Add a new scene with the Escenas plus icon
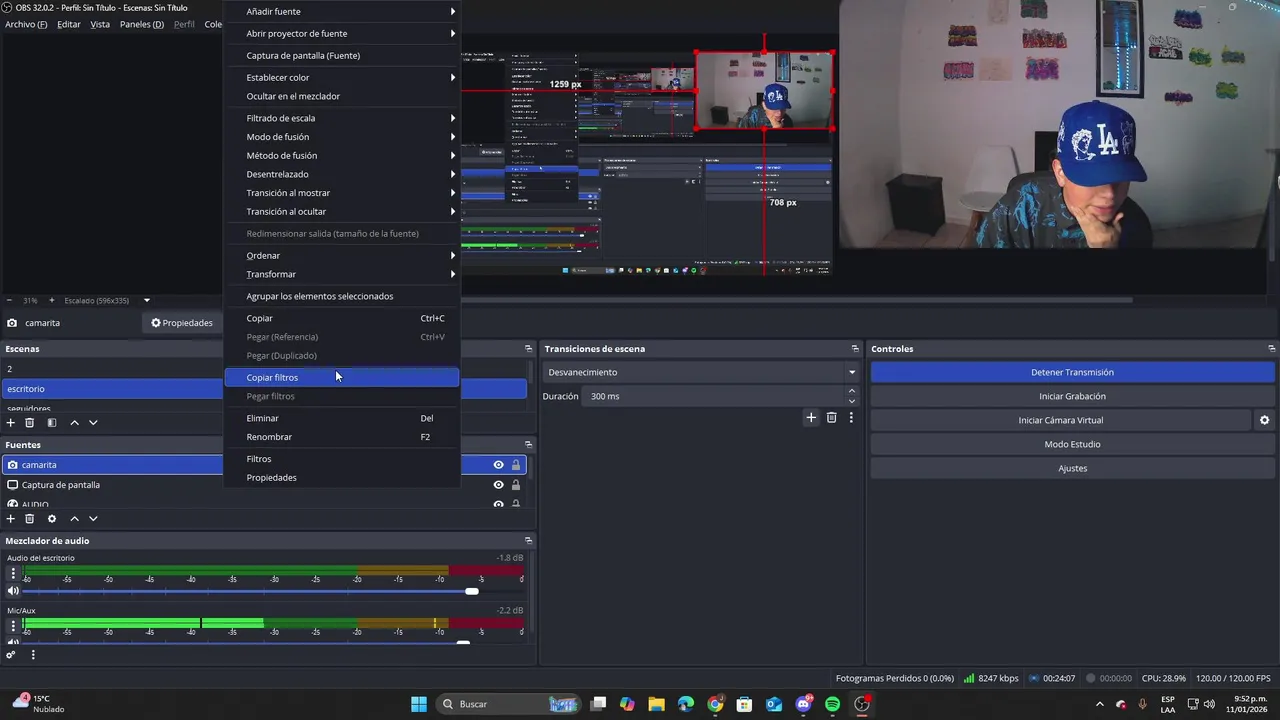The width and height of the screenshot is (1280, 720). pos(11,423)
